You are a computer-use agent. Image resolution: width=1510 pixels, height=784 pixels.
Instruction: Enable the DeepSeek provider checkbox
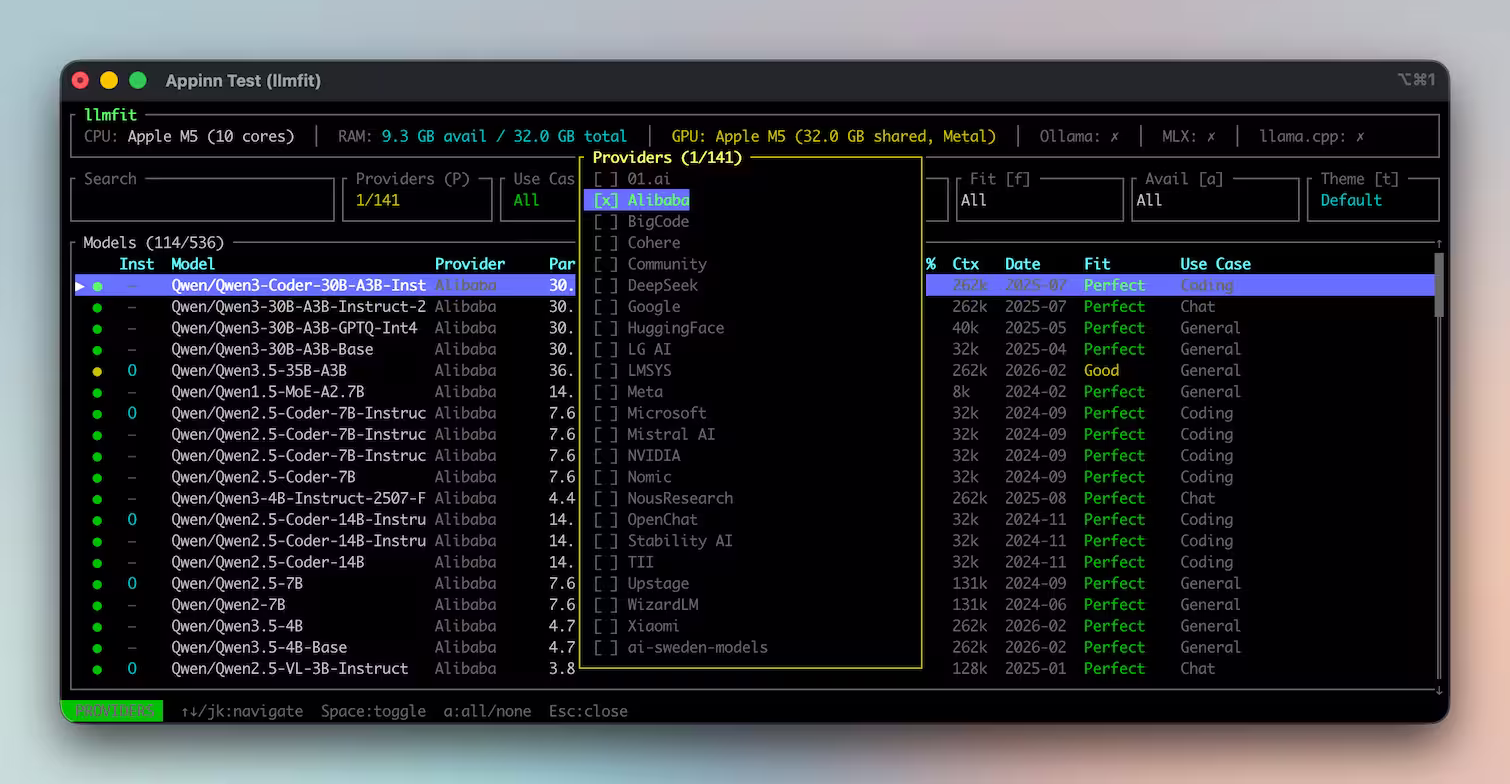tap(606, 286)
